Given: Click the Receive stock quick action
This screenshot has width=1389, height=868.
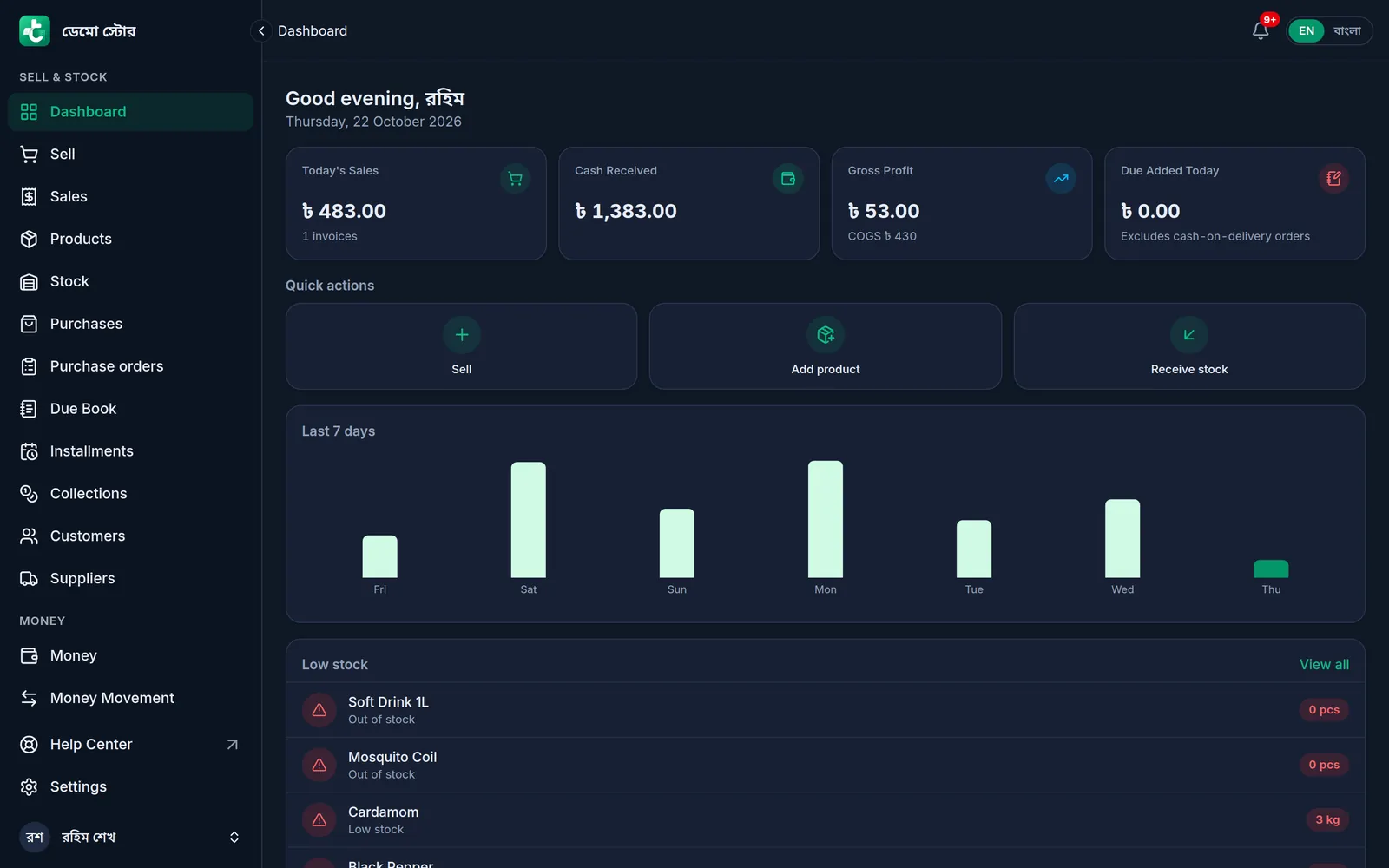Looking at the screenshot, I should click(1189, 346).
